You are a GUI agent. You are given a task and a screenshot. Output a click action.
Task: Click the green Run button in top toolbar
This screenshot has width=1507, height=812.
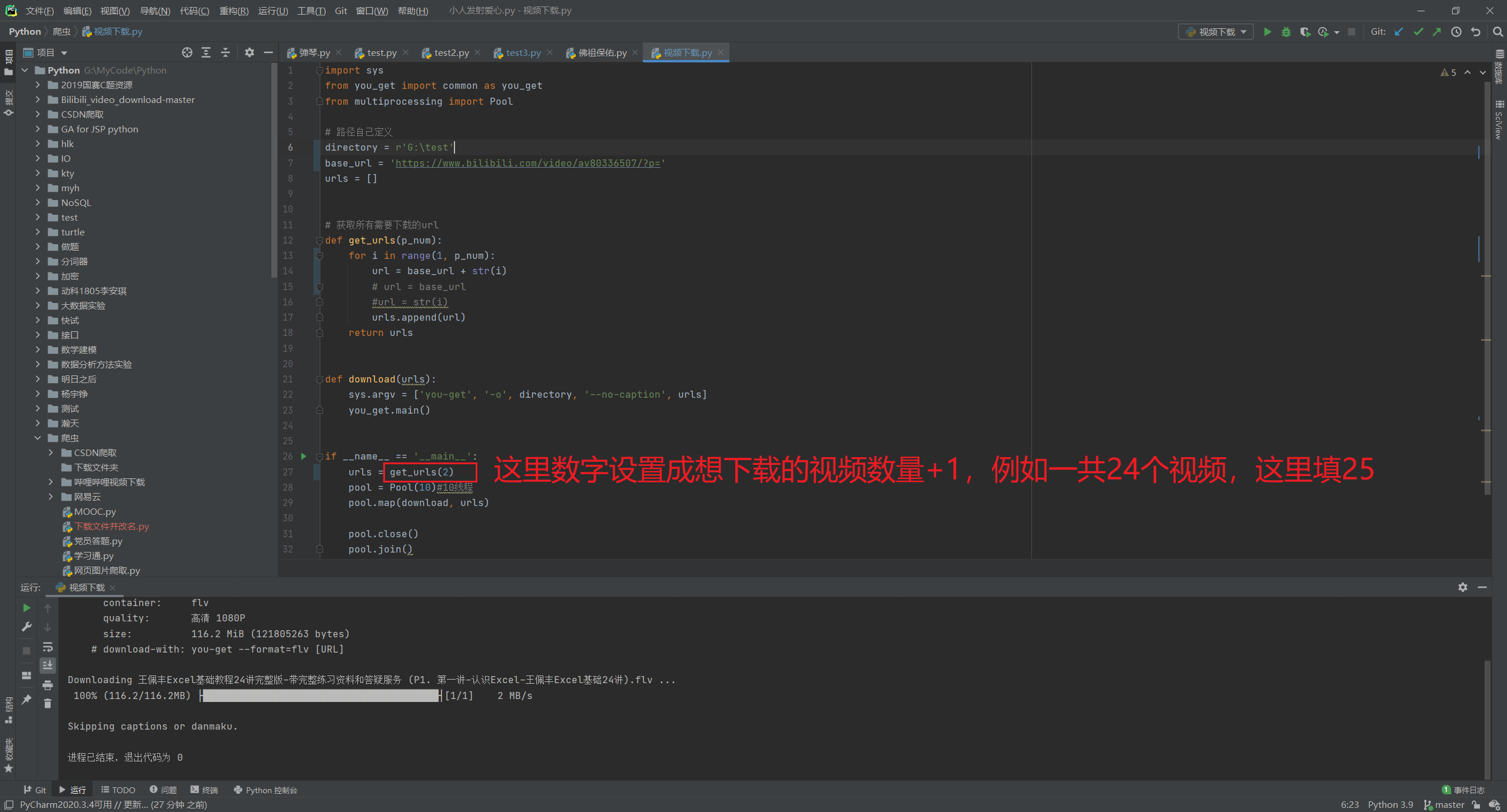(1267, 32)
